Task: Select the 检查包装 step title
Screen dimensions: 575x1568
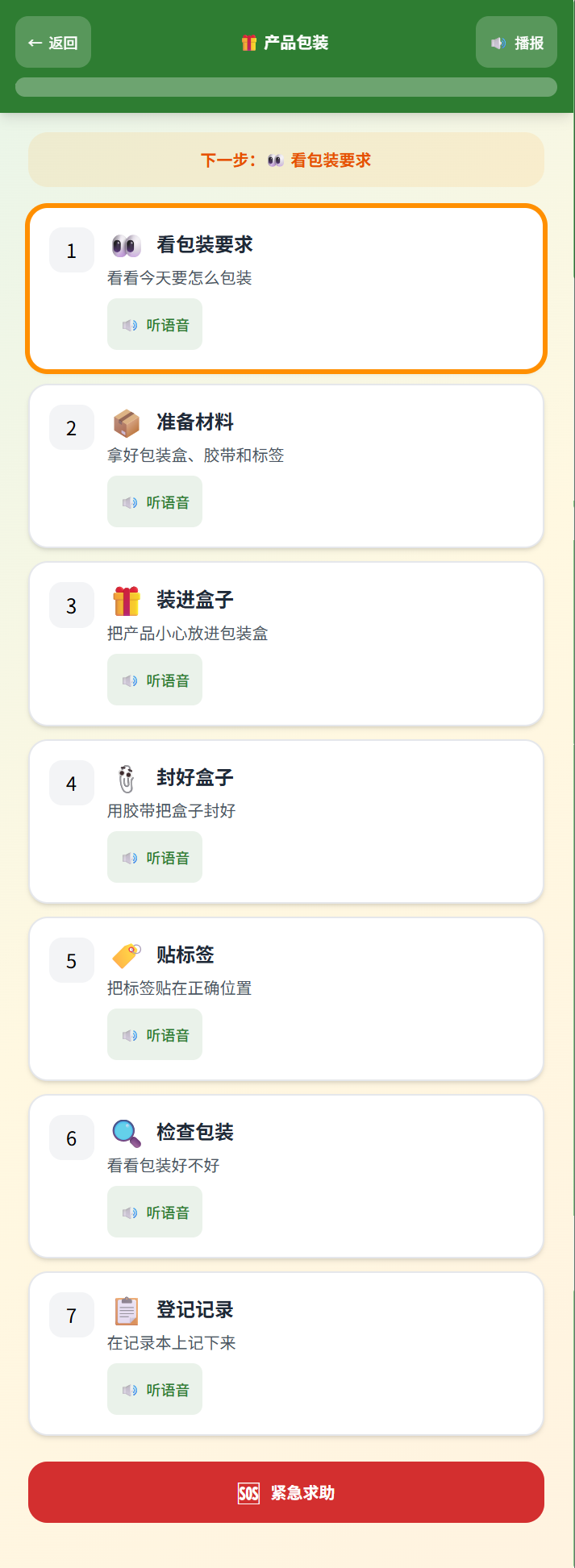Action: (195, 1132)
